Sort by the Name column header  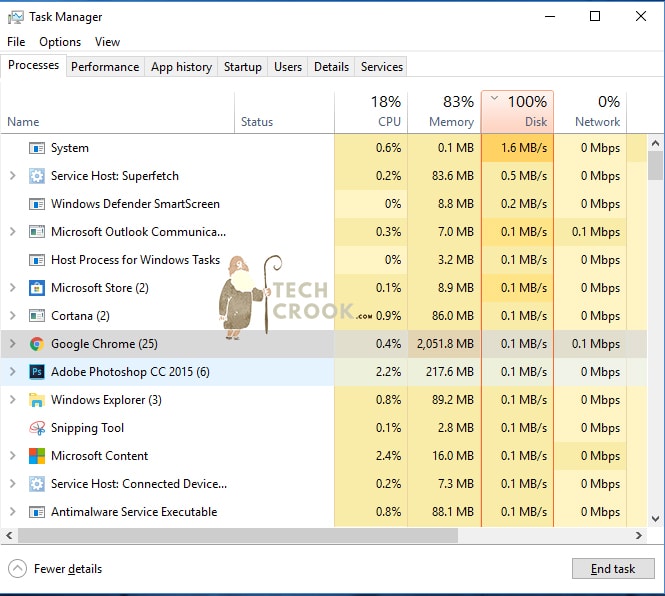pyautogui.click(x=117, y=112)
